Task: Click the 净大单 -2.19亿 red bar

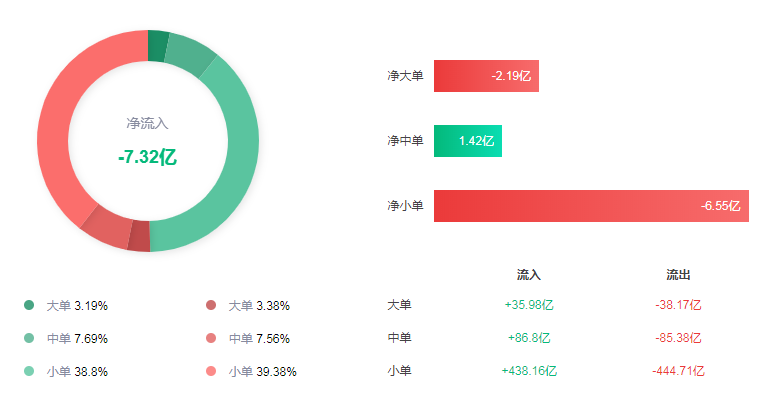Action: [486, 76]
